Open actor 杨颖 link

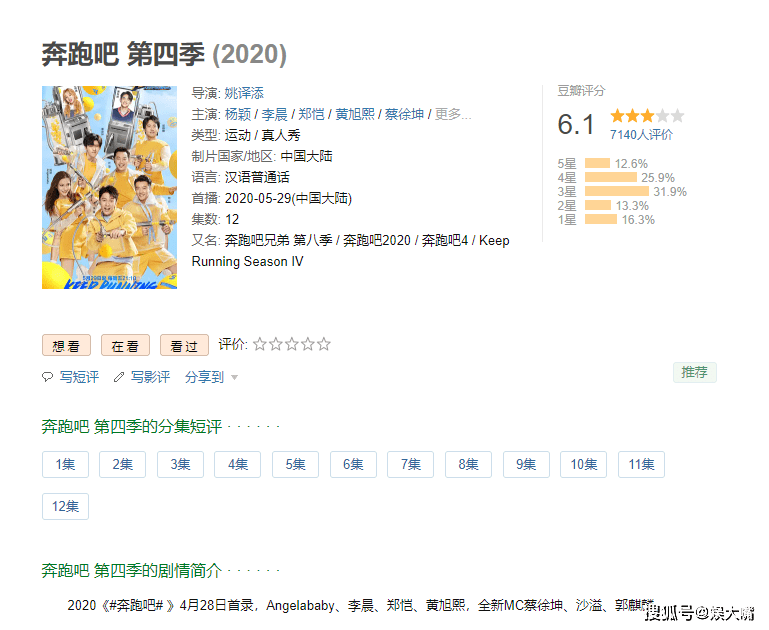coord(238,114)
